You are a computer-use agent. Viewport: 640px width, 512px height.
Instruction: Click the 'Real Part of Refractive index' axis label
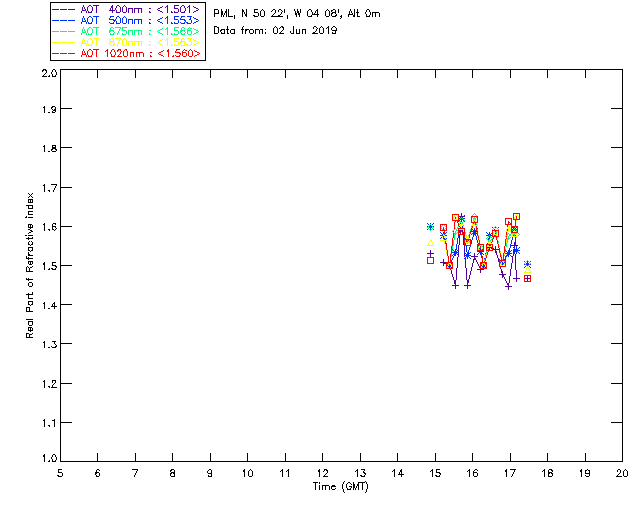[29, 265]
